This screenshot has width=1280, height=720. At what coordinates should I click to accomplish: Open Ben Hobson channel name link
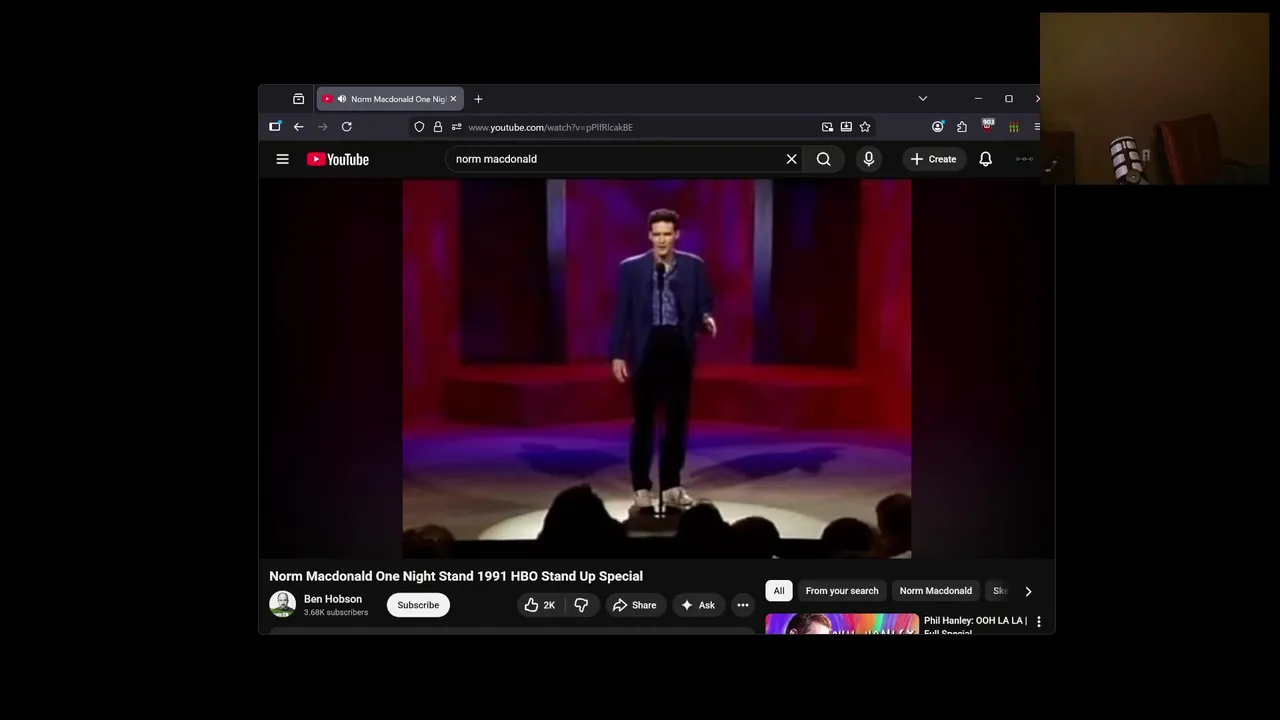tap(333, 599)
